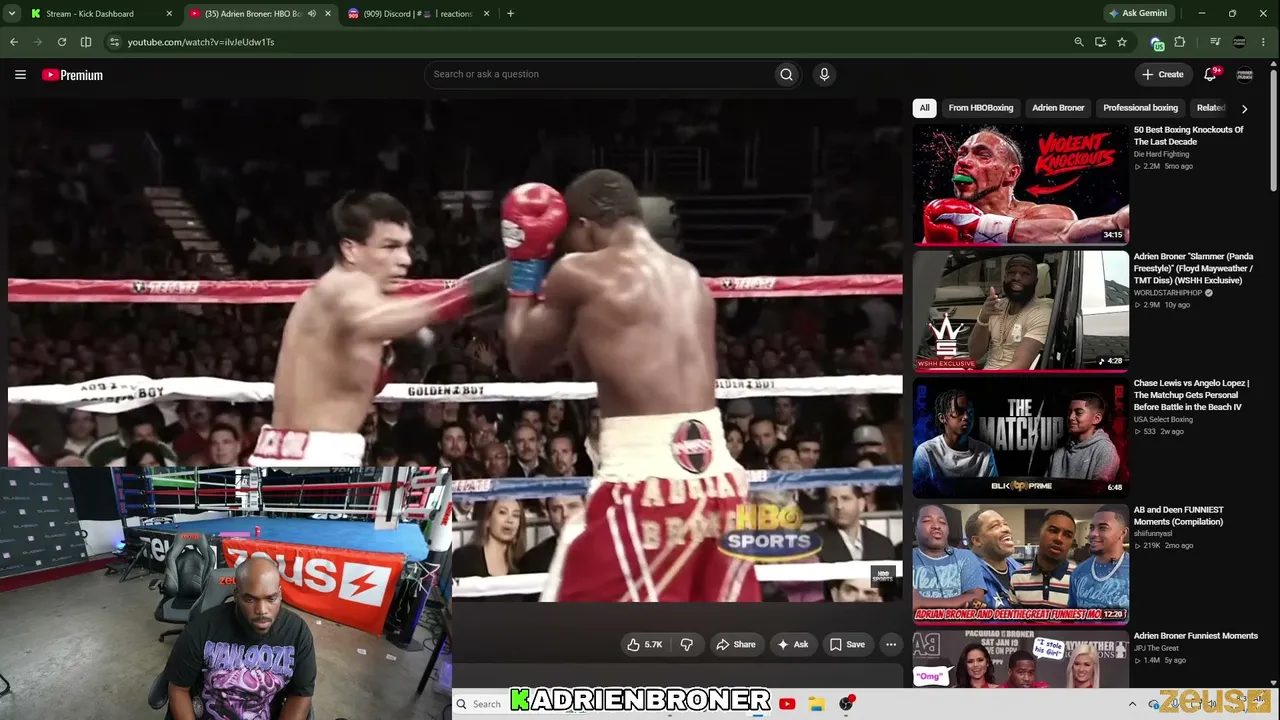Click the search magnifier button on YouTube
Image resolution: width=1280 pixels, height=720 pixels.
786,74
